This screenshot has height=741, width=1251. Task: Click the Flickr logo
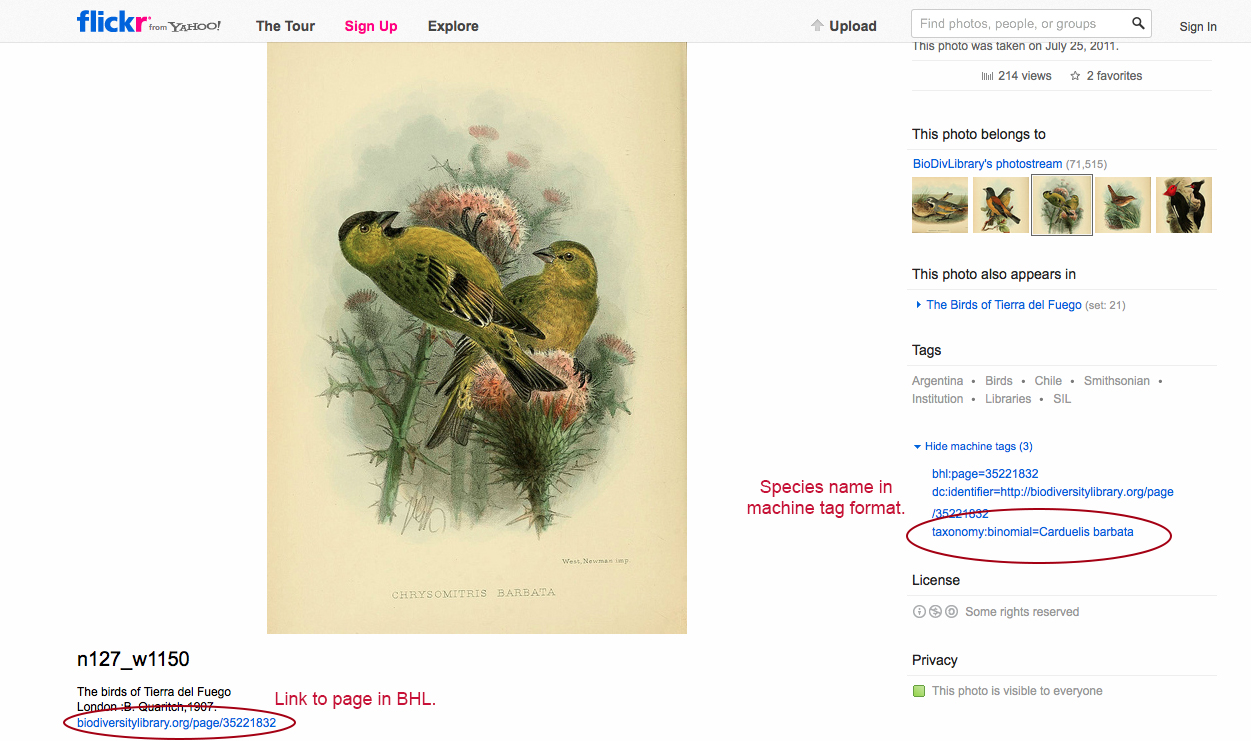pyautogui.click(x=113, y=22)
